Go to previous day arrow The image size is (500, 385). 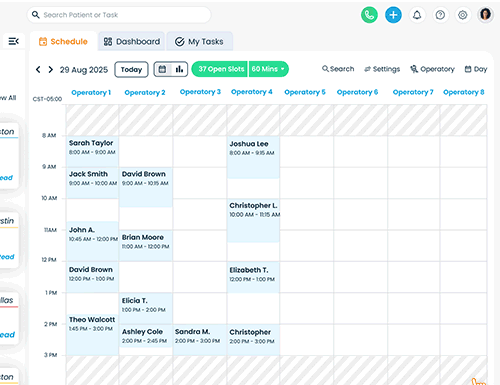(x=38, y=69)
